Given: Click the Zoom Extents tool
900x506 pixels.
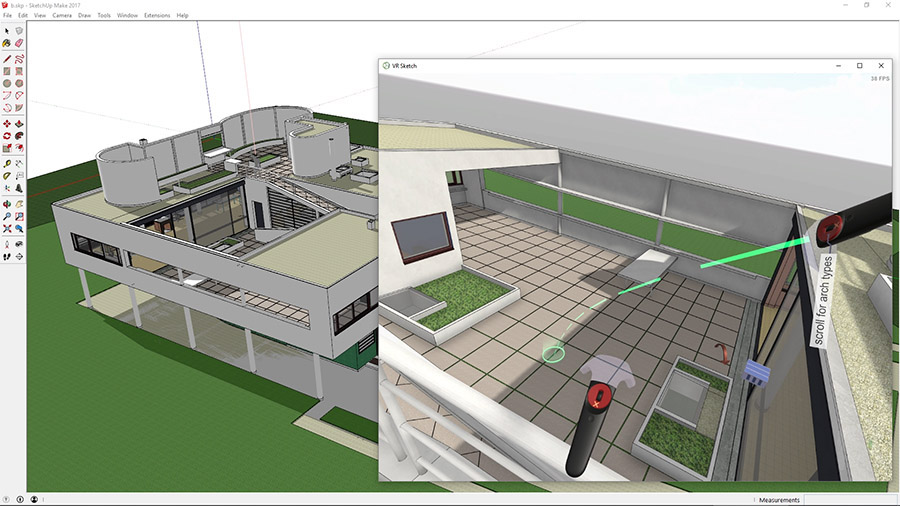Looking at the screenshot, I should click(x=7, y=228).
